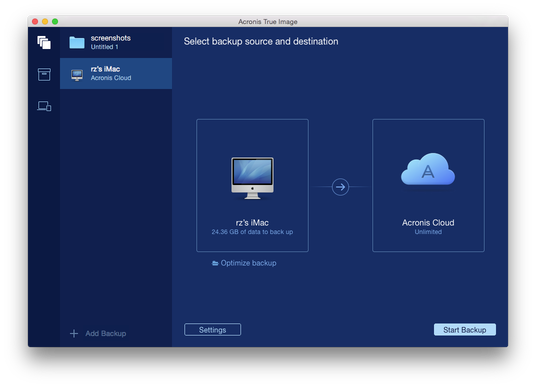Open the Archive section icon
536x387 pixels.
(x=44, y=74)
